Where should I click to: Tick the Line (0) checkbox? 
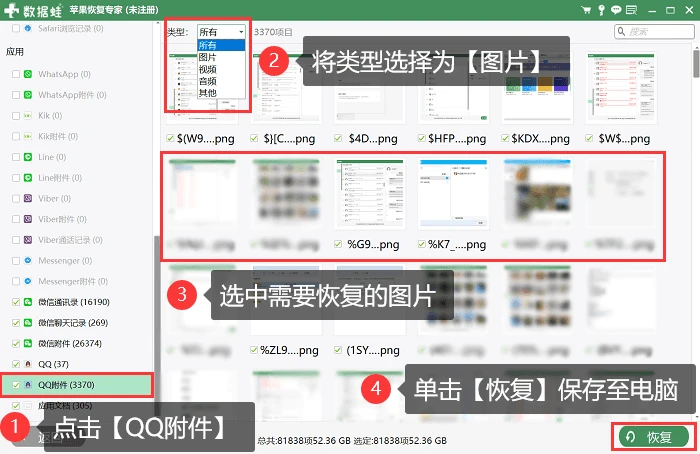click(x=16, y=157)
